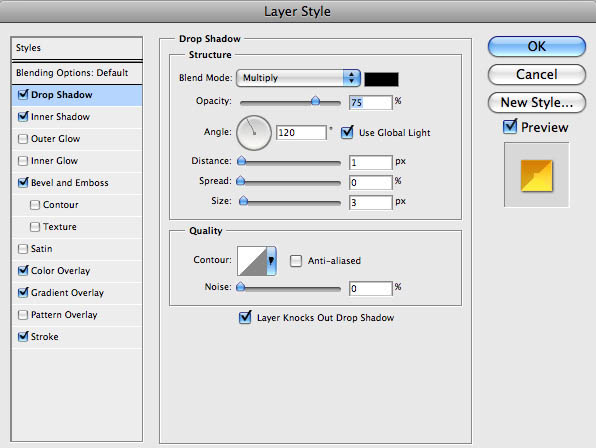
Task: Enable the Outer Glow effect checkbox
Action: point(23,139)
